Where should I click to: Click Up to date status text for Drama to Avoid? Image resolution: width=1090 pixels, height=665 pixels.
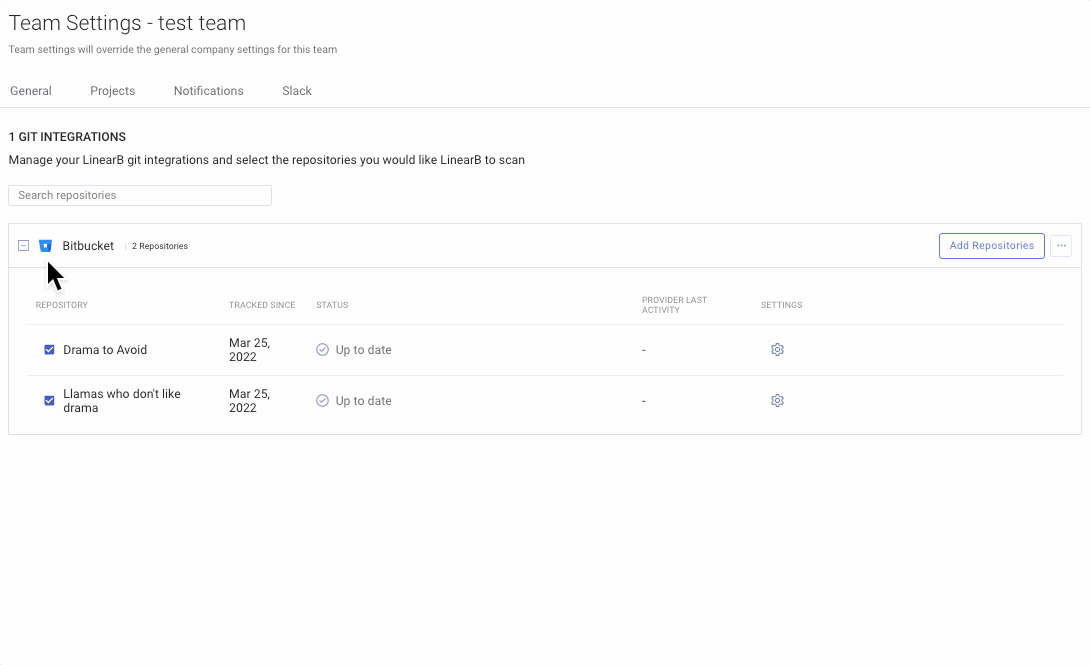click(364, 350)
